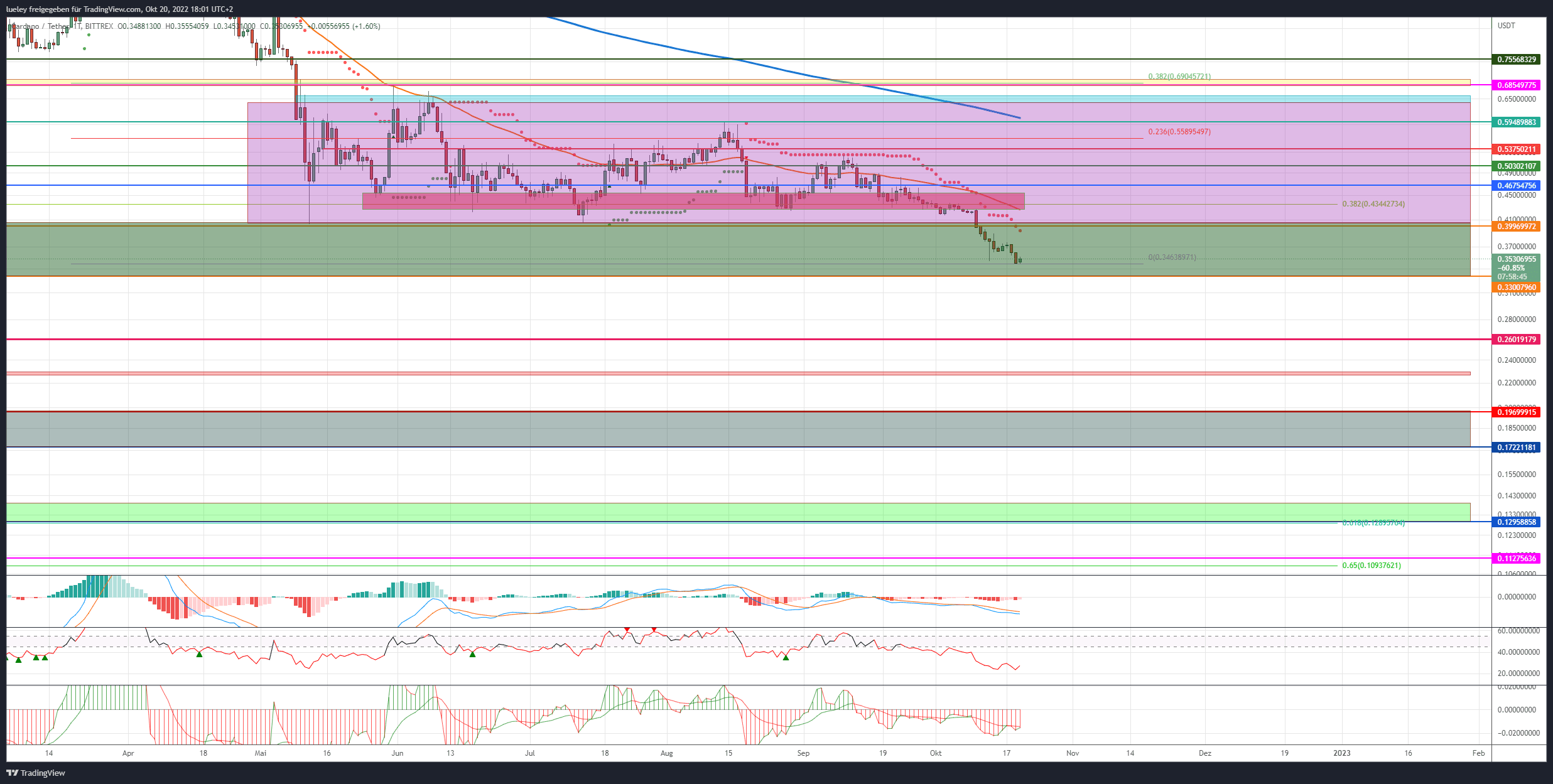Image resolution: width=1553 pixels, height=784 pixels.
Task: Click the green 0.50302107 price label
Action: (x=1517, y=166)
